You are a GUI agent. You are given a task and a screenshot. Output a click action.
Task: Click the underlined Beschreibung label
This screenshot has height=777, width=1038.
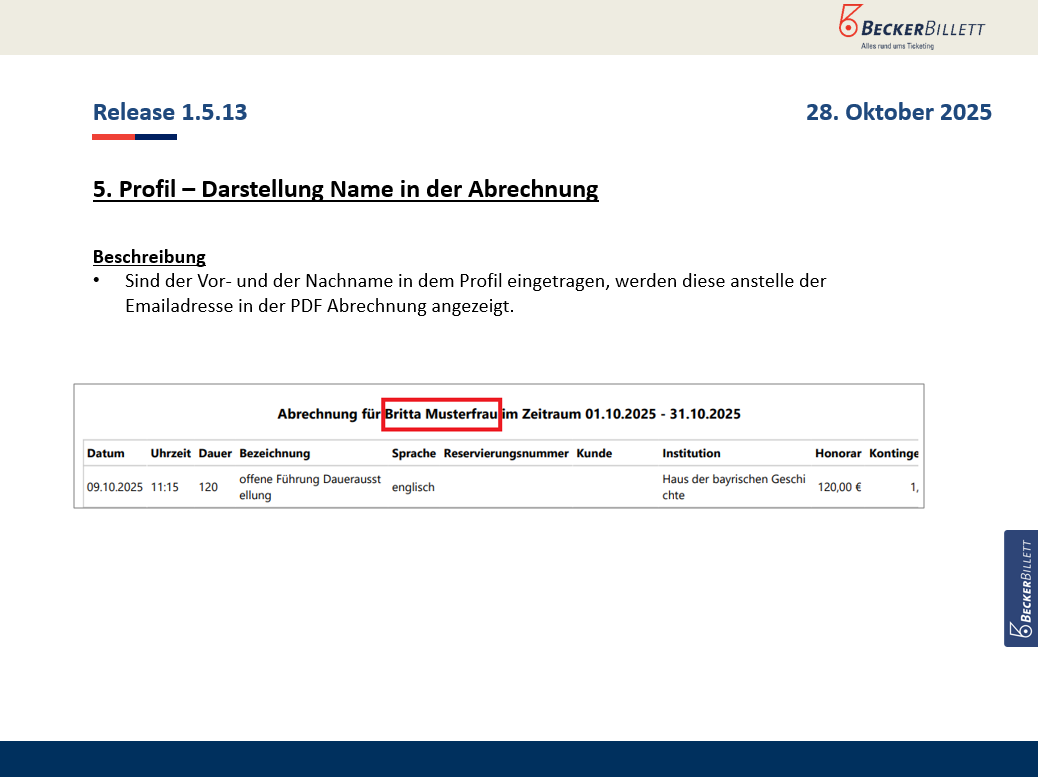pos(149,257)
